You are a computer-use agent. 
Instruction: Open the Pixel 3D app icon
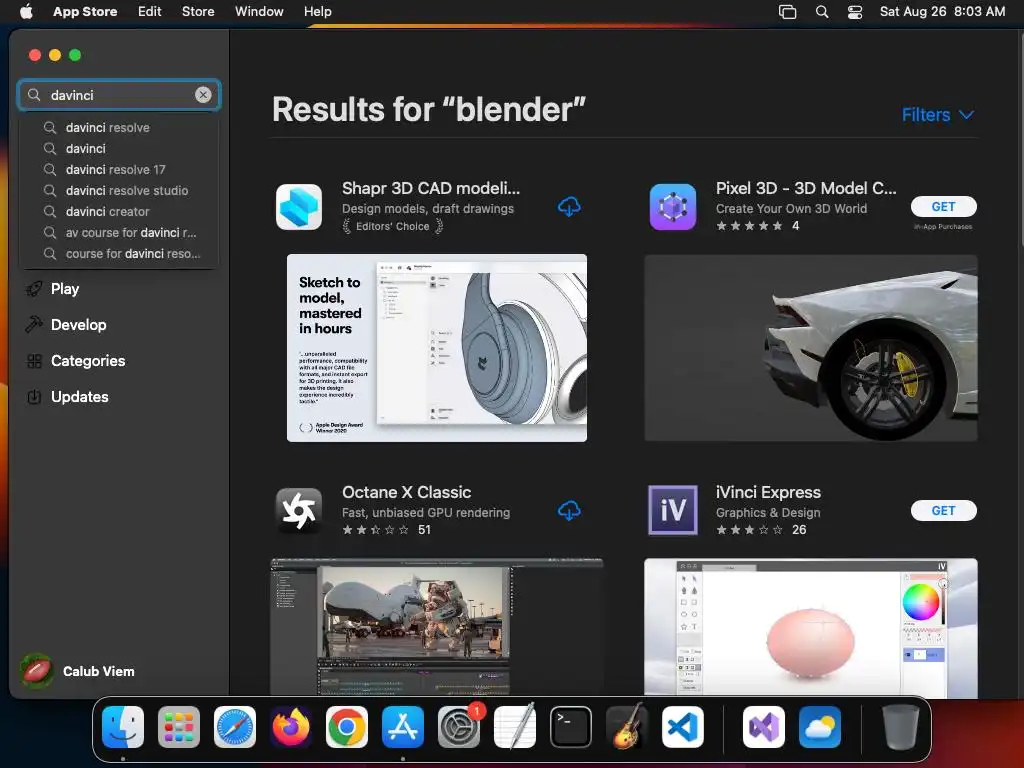[673, 207]
